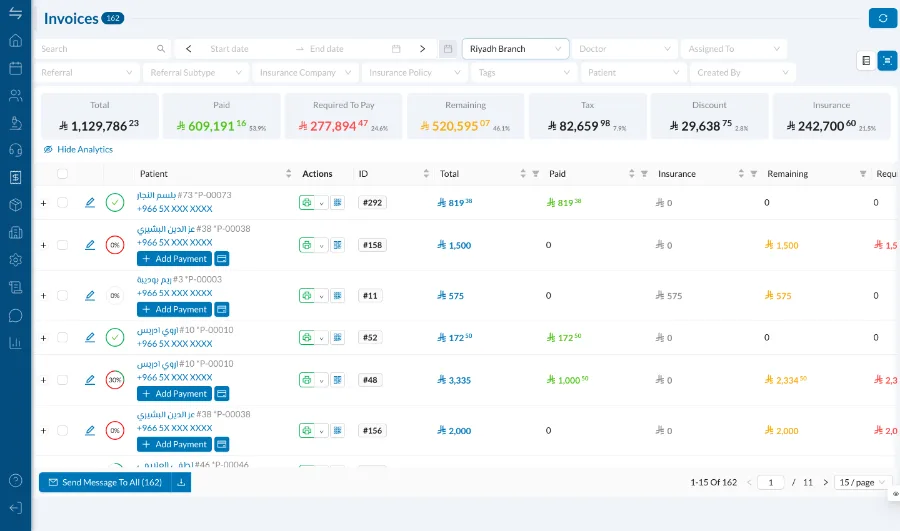
Task: Open the inventory box icon in sidebar
Action: pos(15,205)
